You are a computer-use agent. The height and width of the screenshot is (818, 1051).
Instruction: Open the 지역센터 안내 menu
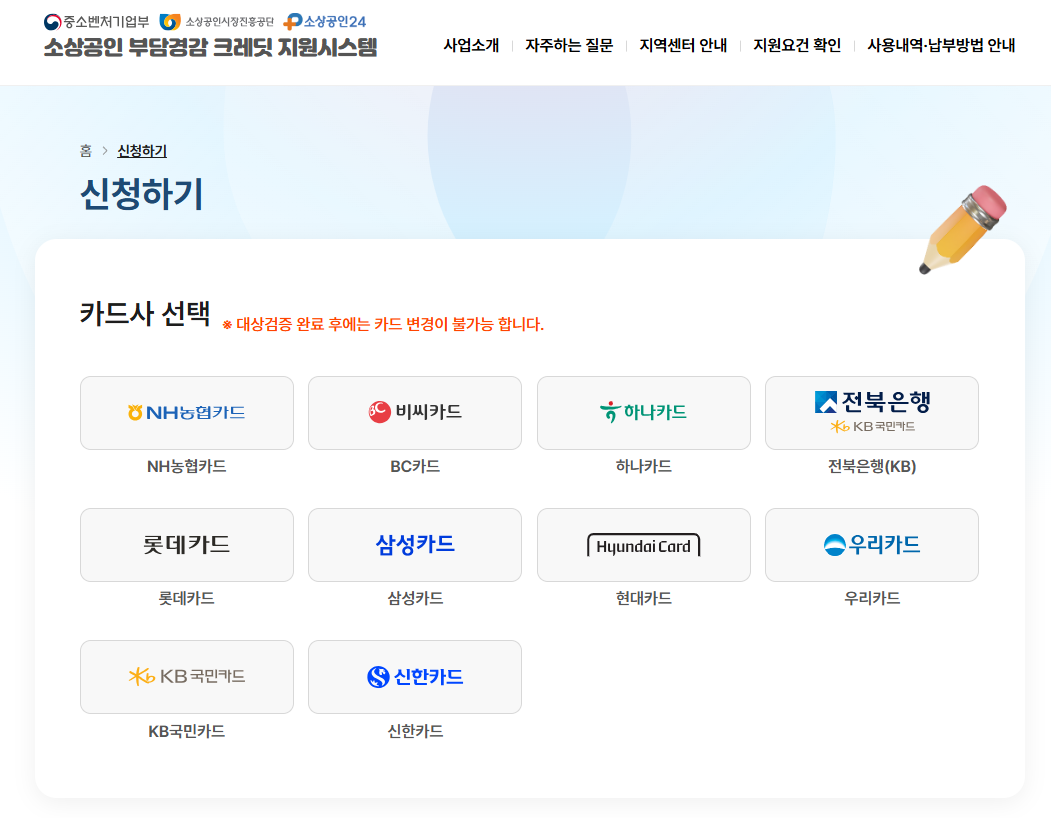click(683, 45)
